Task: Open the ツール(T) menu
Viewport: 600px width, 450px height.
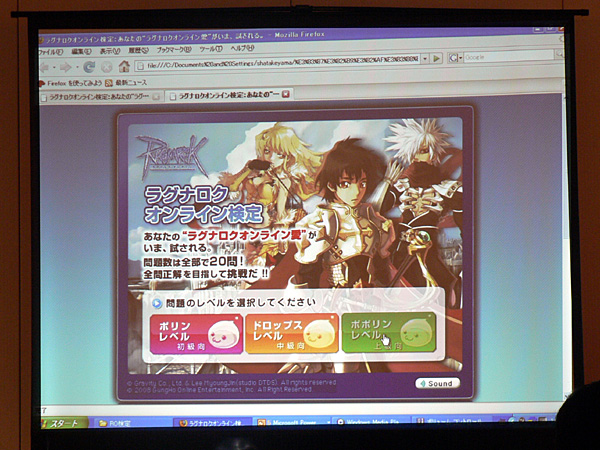Action: [211, 49]
